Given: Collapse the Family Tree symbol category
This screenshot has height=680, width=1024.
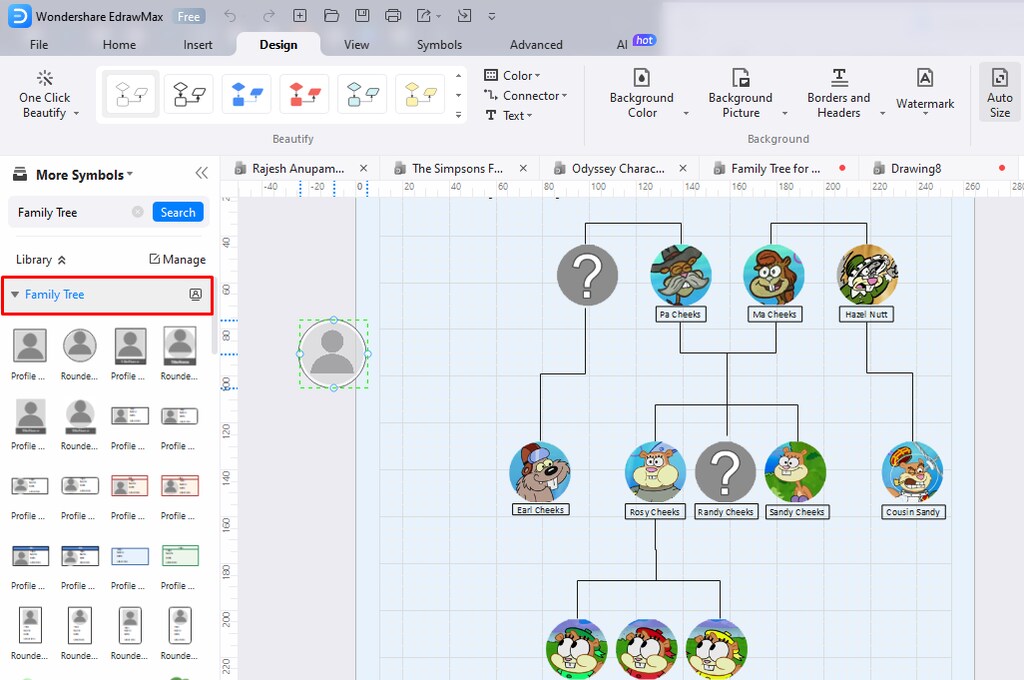Looking at the screenshot, I should pos(15,295).
